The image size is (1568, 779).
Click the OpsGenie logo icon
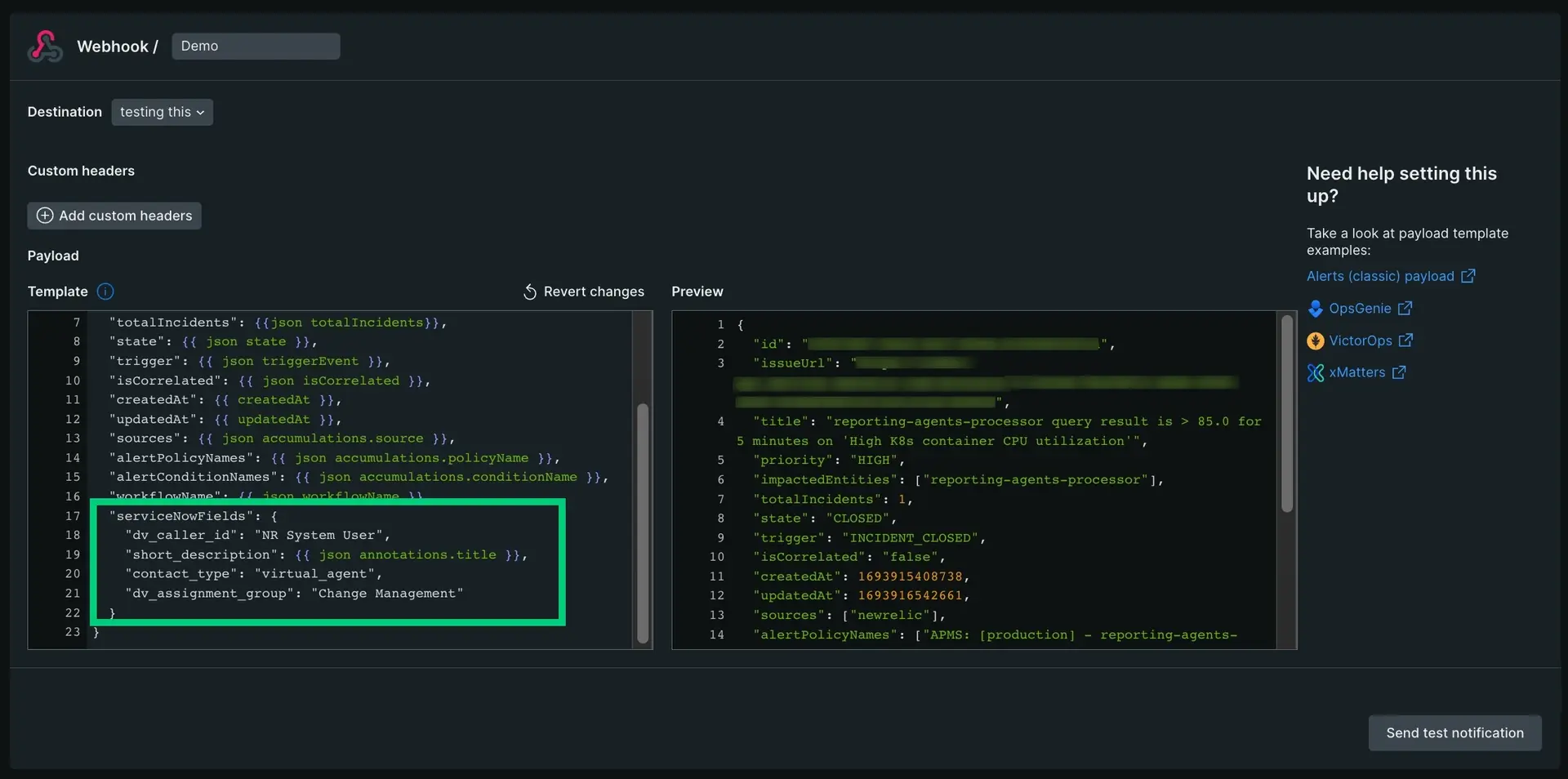(x=1315, y=309)
